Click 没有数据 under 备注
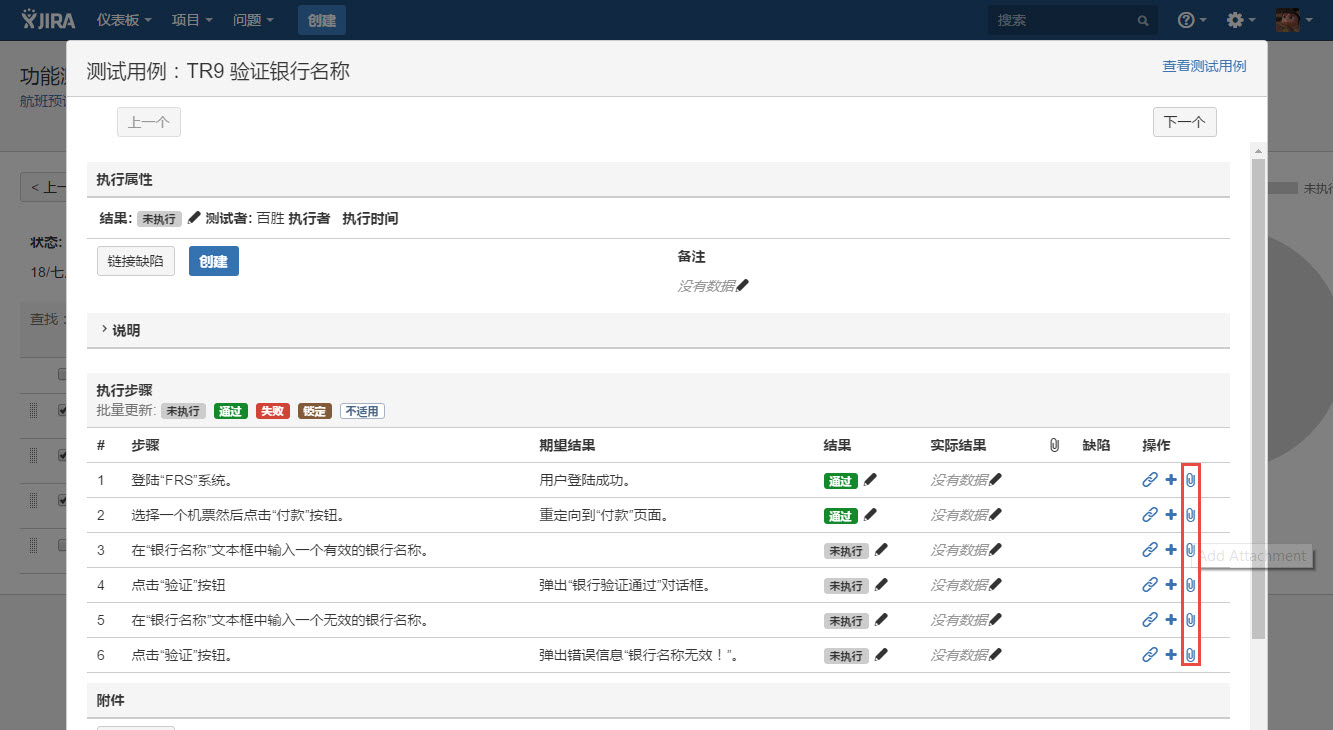Image resolution: width=1333 pixels, height=730 pixels. tap(706, 286)
